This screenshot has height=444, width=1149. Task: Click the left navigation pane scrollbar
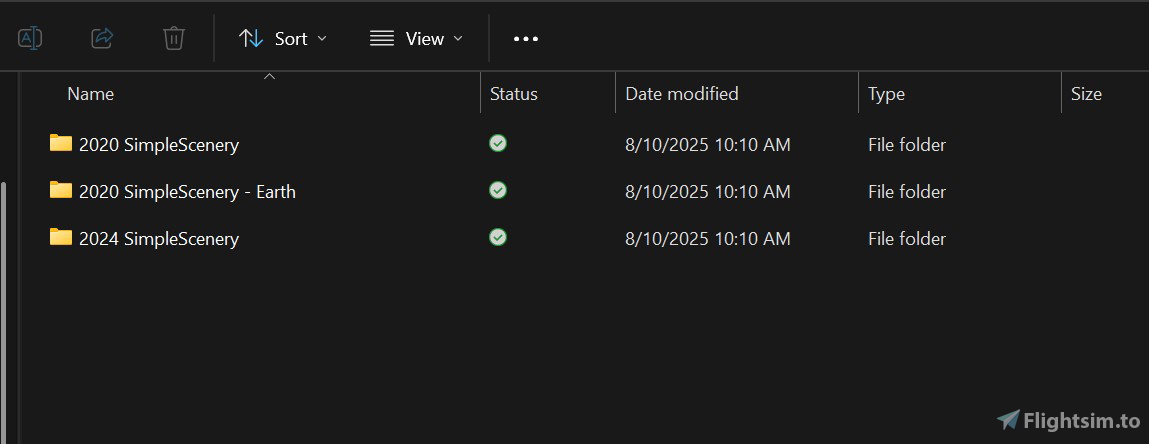[4, 300]
